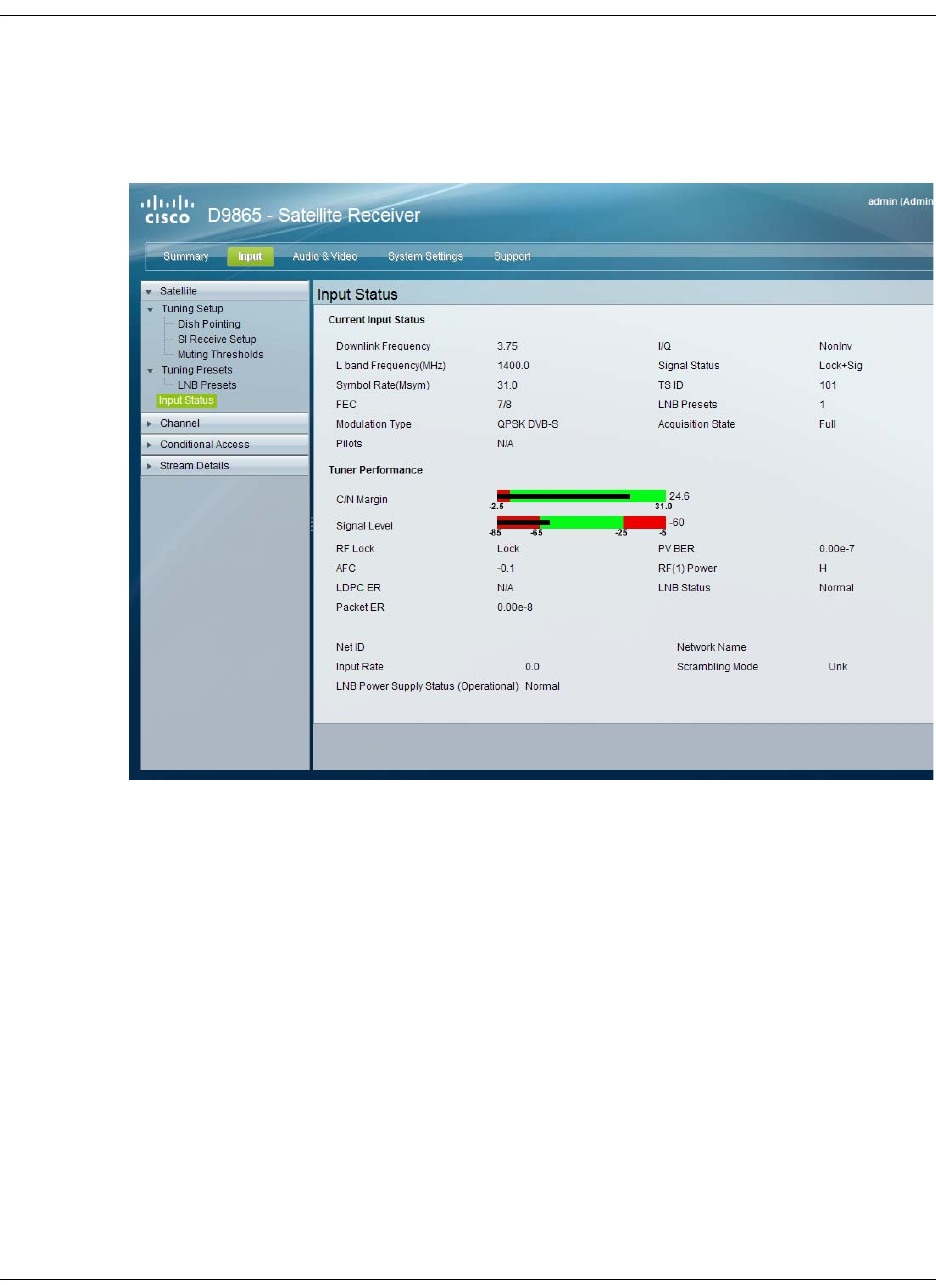Screen dimensions: 936x1285
Task: Click the TS ID value 101
Action: (x=827, y=385)
